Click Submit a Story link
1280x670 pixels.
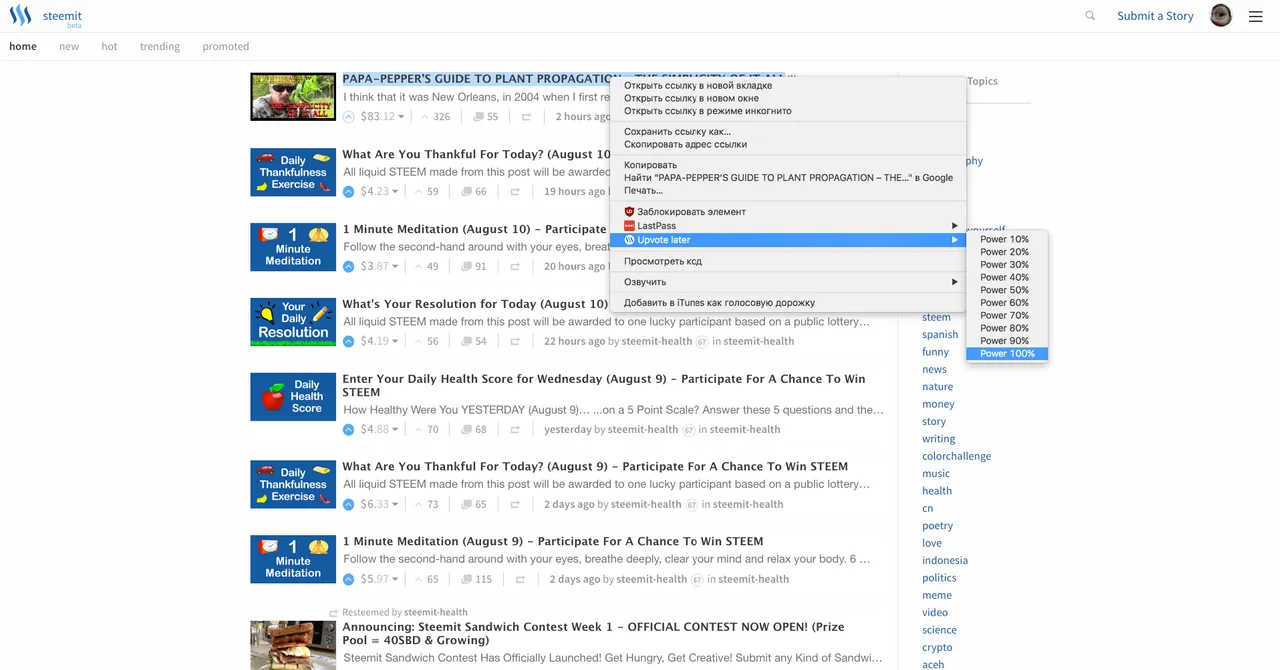(x=1155, y=16)
